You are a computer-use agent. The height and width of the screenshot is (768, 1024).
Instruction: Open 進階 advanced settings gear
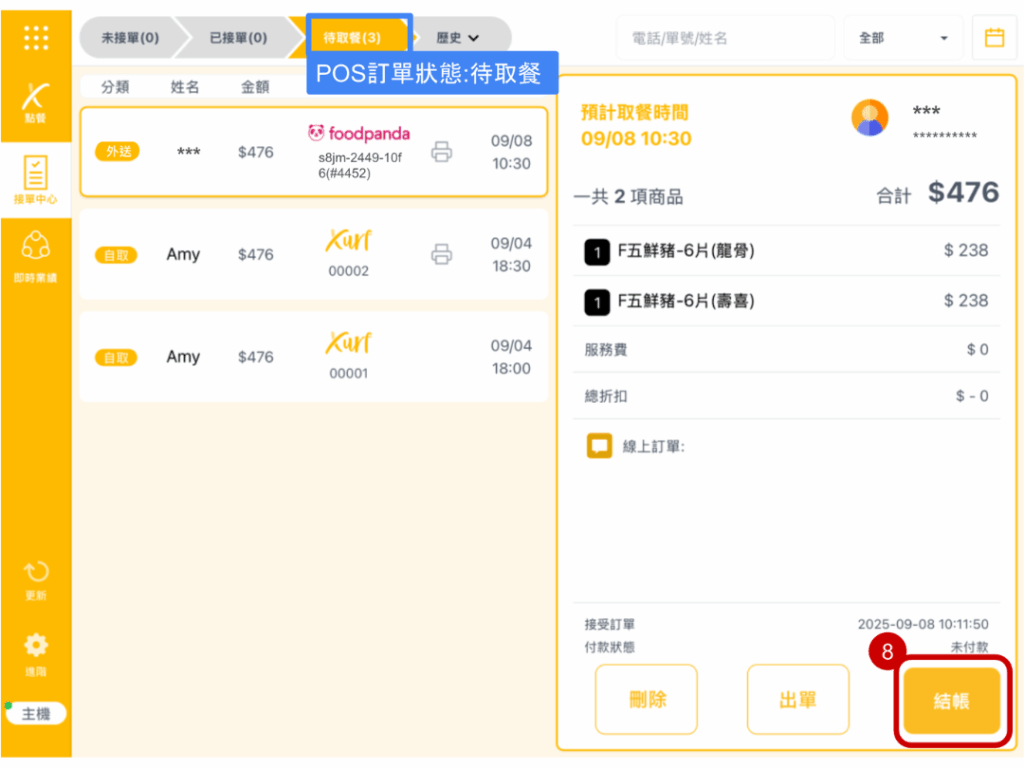(x=36, y=652)
